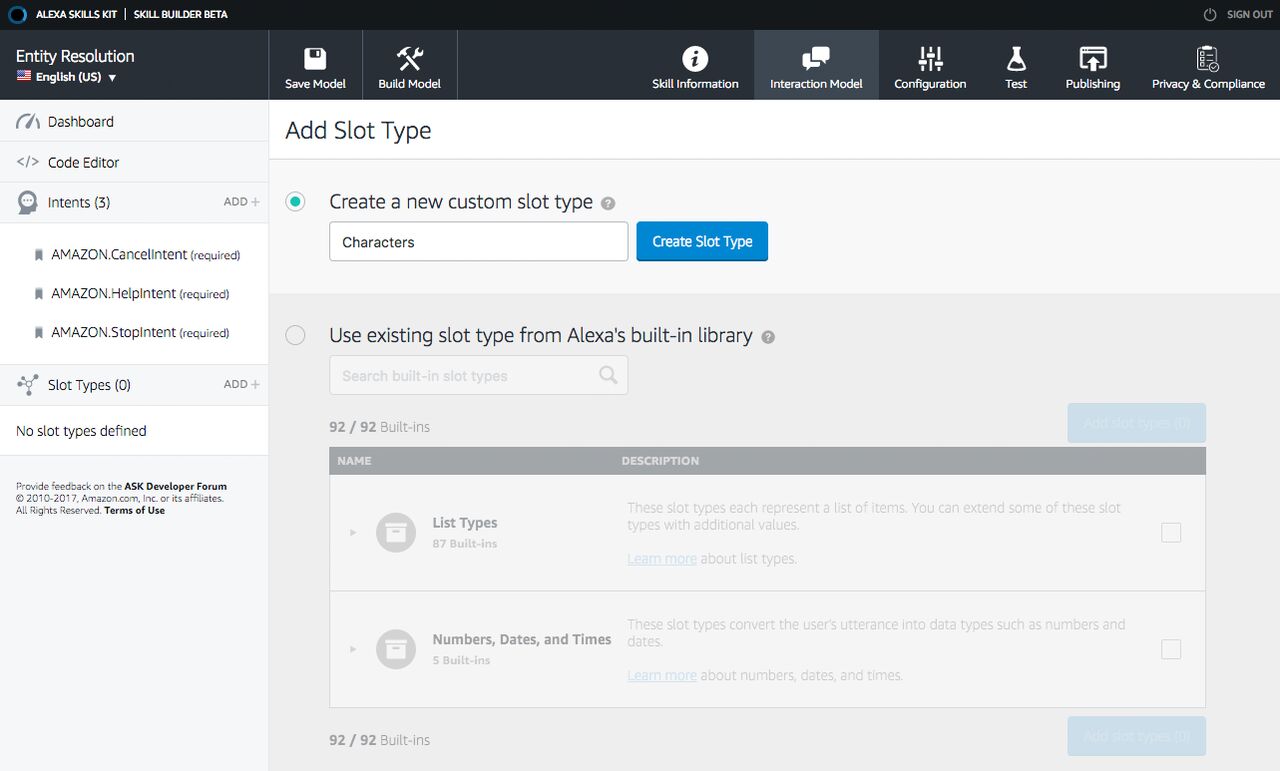Click Learn more about list types
Screen dimensions: 1280x771
point(662,559)
